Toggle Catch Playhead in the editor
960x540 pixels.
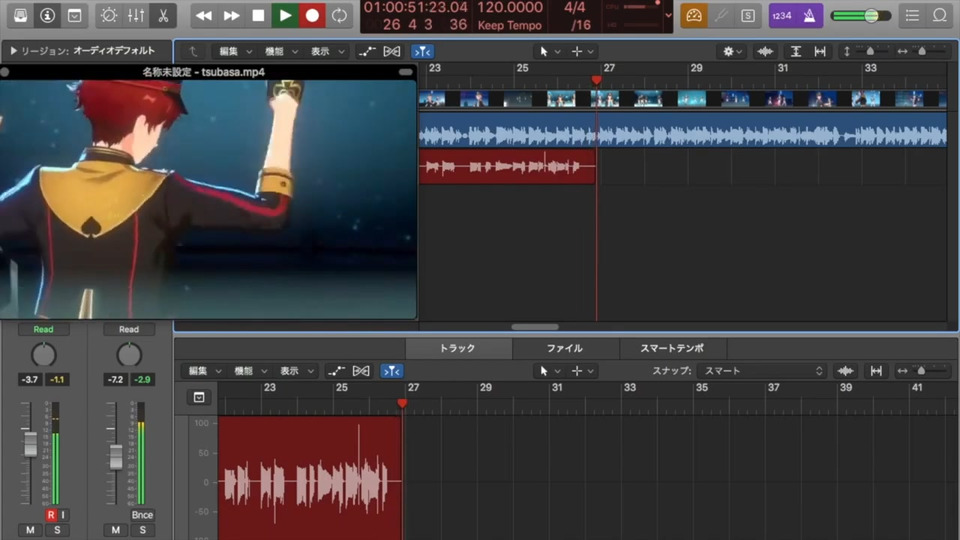click(x=392, y=371)
